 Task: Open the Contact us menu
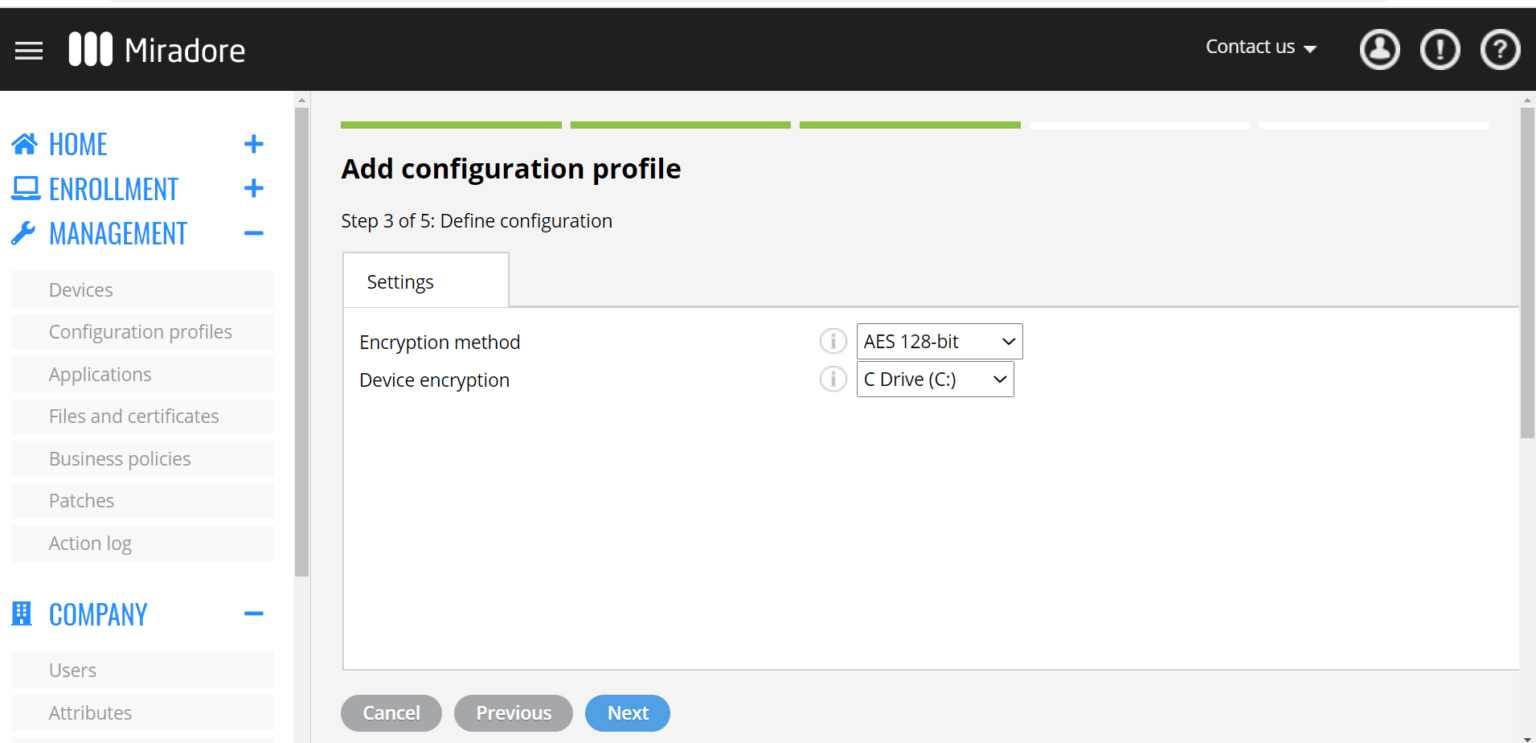(1260, 47)
